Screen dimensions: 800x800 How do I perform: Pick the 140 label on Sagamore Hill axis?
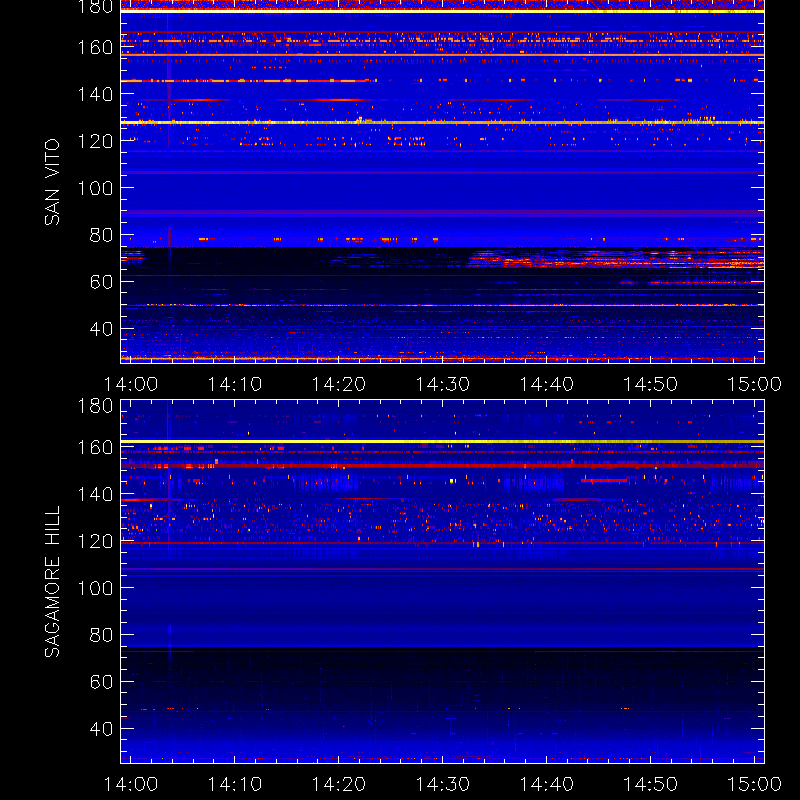95,494
